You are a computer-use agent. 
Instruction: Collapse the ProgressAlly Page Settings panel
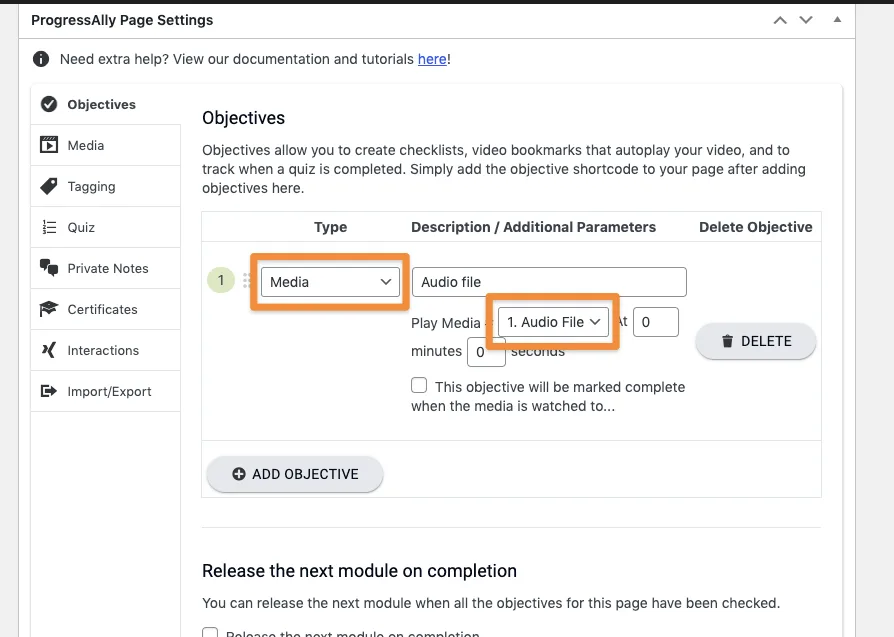coord(837,20)
